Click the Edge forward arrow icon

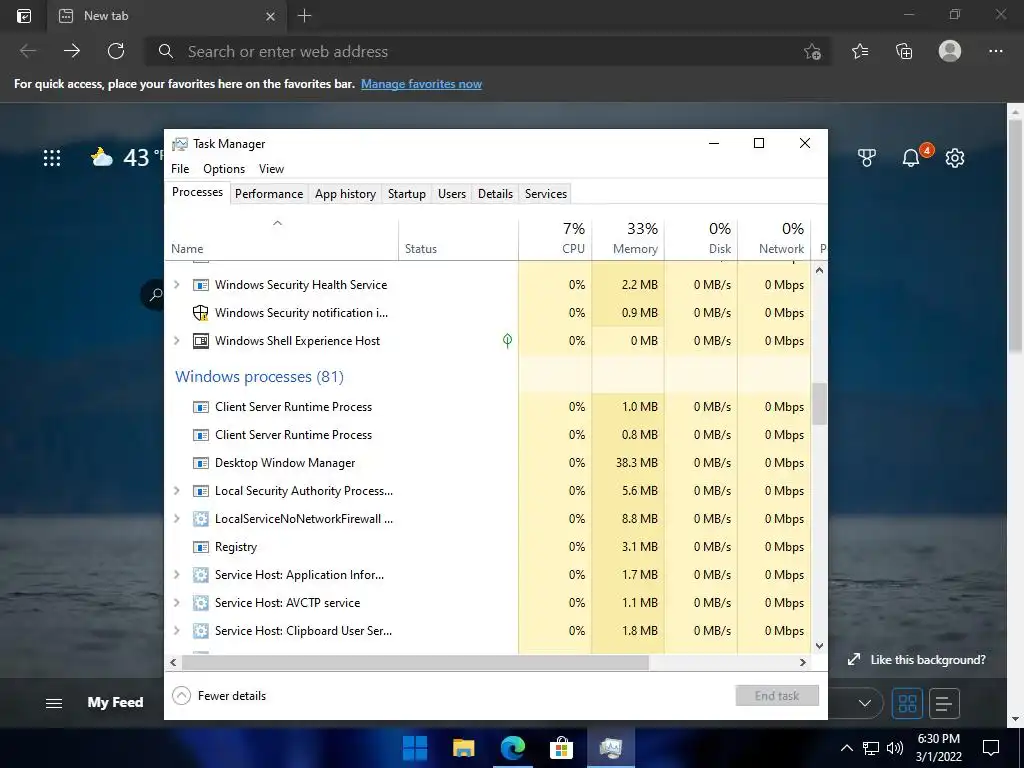coord(72,51)
